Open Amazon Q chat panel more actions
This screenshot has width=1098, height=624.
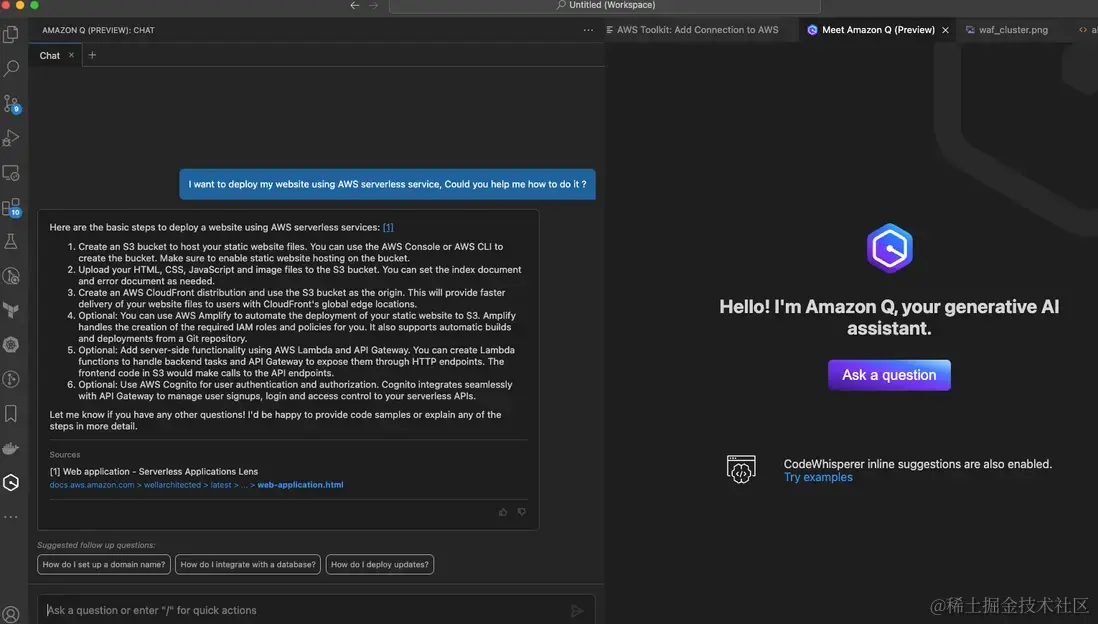pyautogui.click(x=588, y=30)
